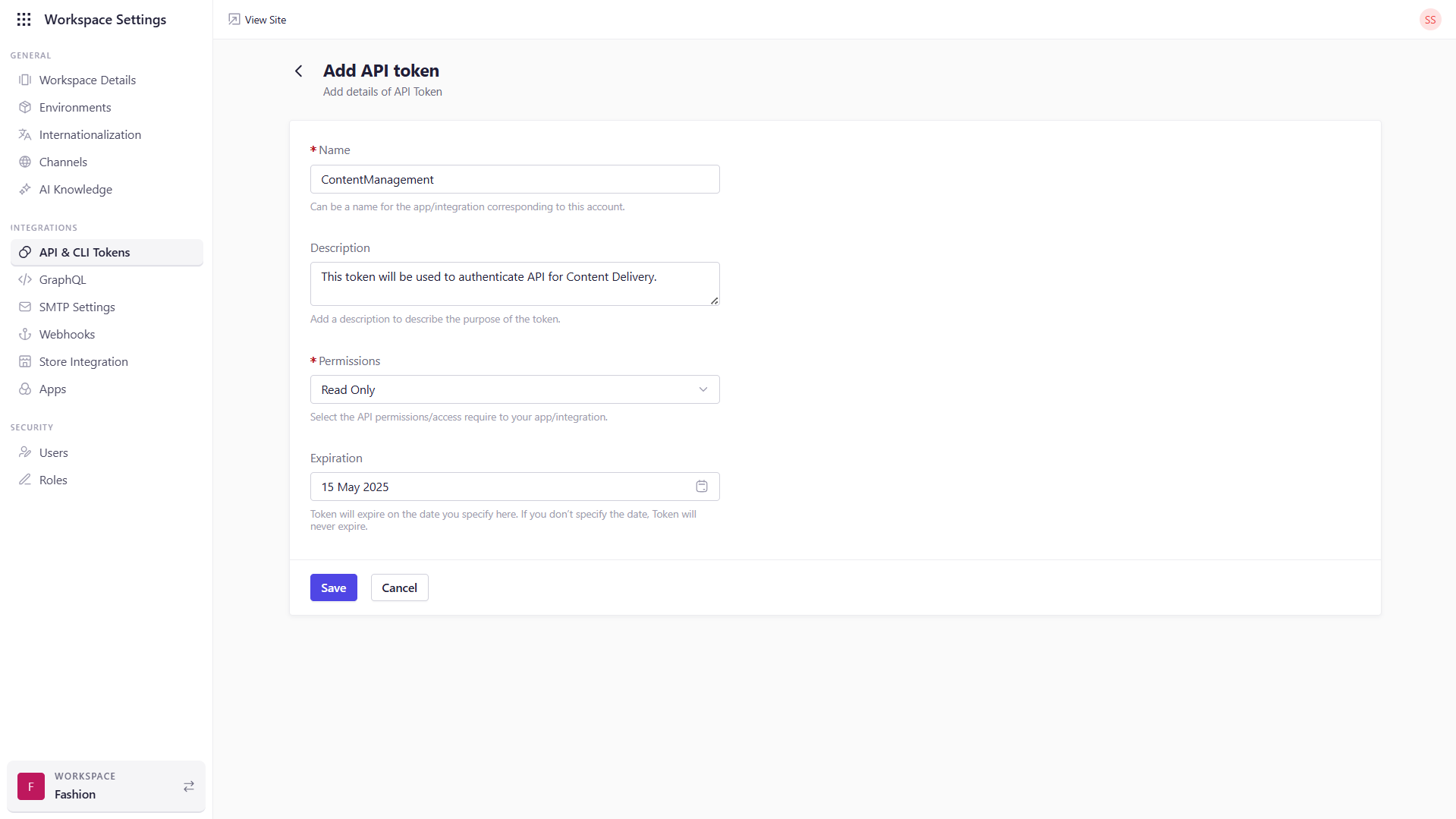Viewport: 1456px width, 819px height.
Task: Click the SS user avatar
Action: click(1429, 19)
